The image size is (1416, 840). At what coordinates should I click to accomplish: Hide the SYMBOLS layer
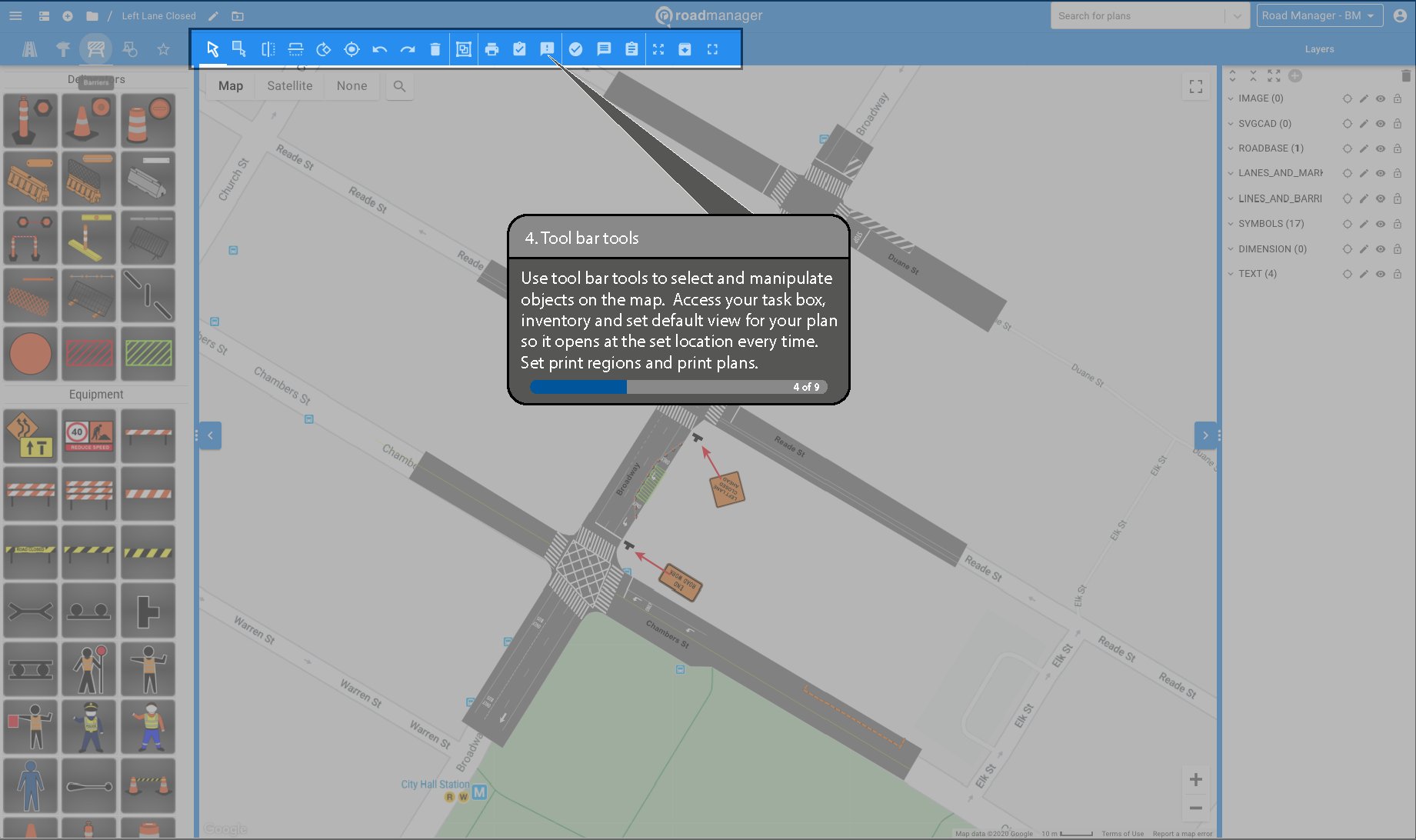coord(1381,224)
